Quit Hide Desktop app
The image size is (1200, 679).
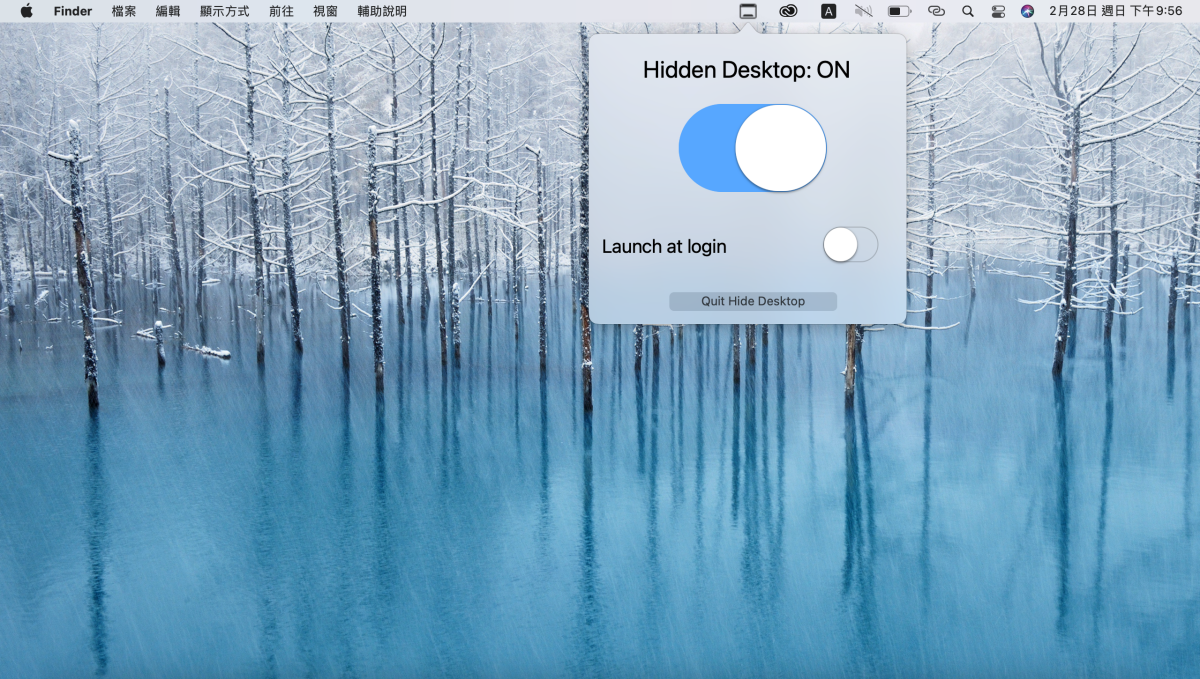(x=753, y=301)
